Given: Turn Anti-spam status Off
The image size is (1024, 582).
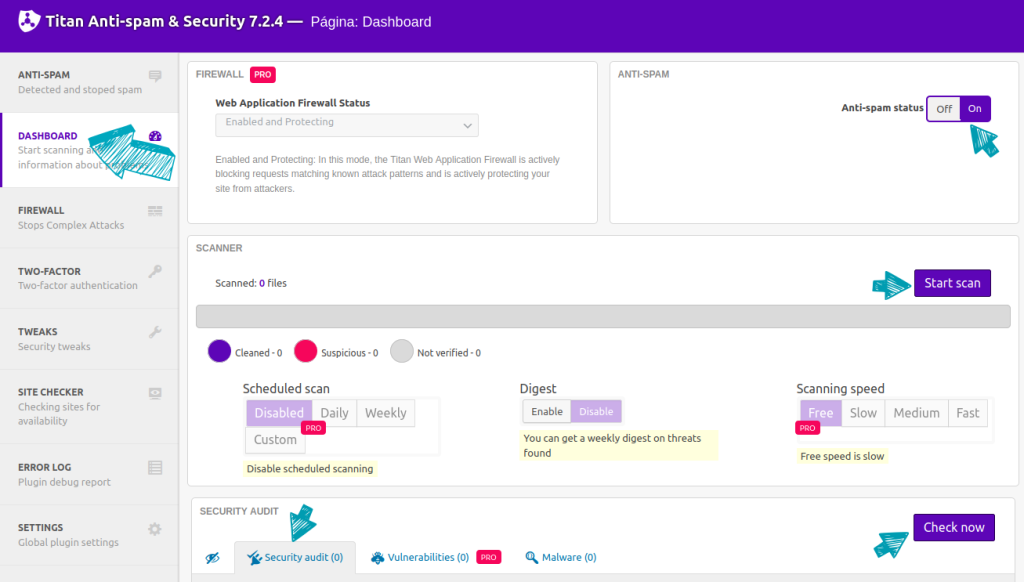Looking at the screenshot, I should pyautogui.click(x=944, y=108).
